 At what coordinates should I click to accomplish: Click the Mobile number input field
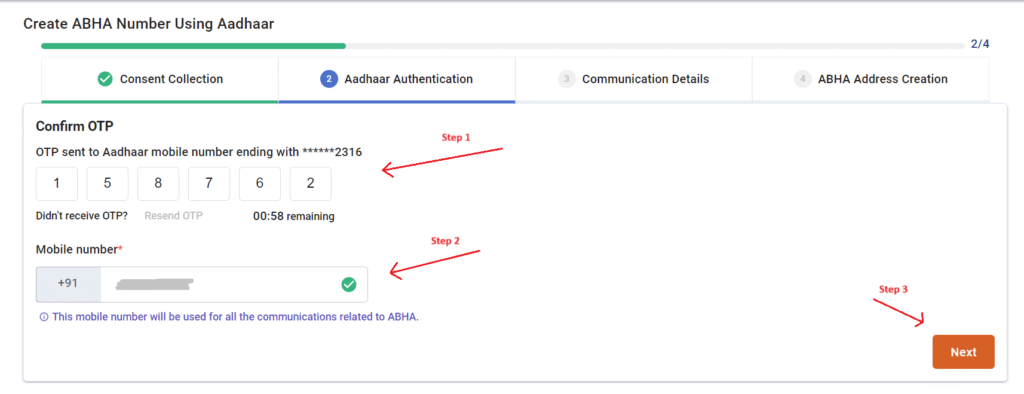tap(234, 284)
